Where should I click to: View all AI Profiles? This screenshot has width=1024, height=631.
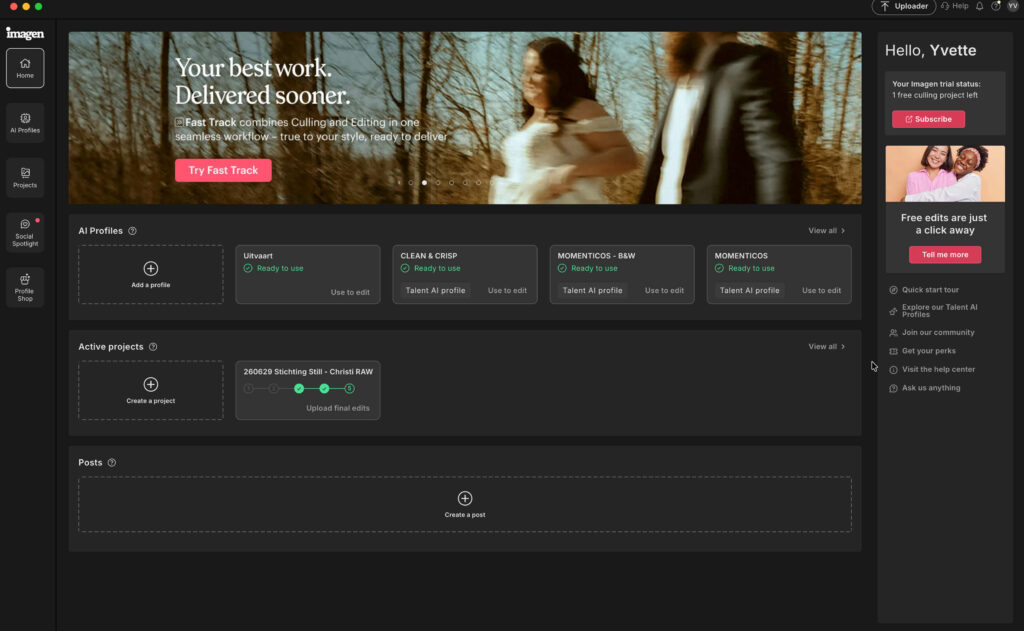(x=826, y=231)
